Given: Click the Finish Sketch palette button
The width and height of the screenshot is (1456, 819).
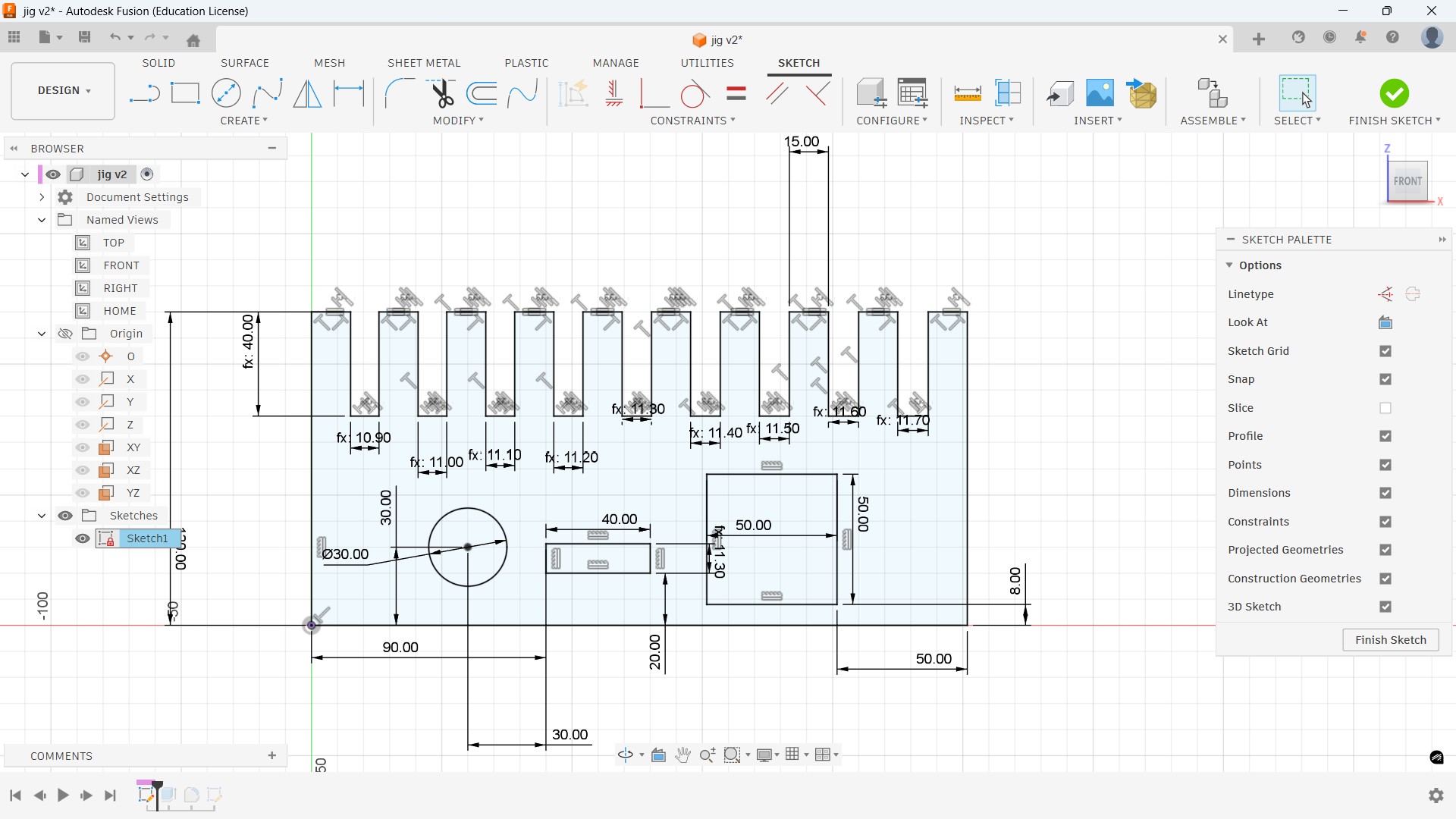Looking at the screenshot, I should coord(1390,640).
